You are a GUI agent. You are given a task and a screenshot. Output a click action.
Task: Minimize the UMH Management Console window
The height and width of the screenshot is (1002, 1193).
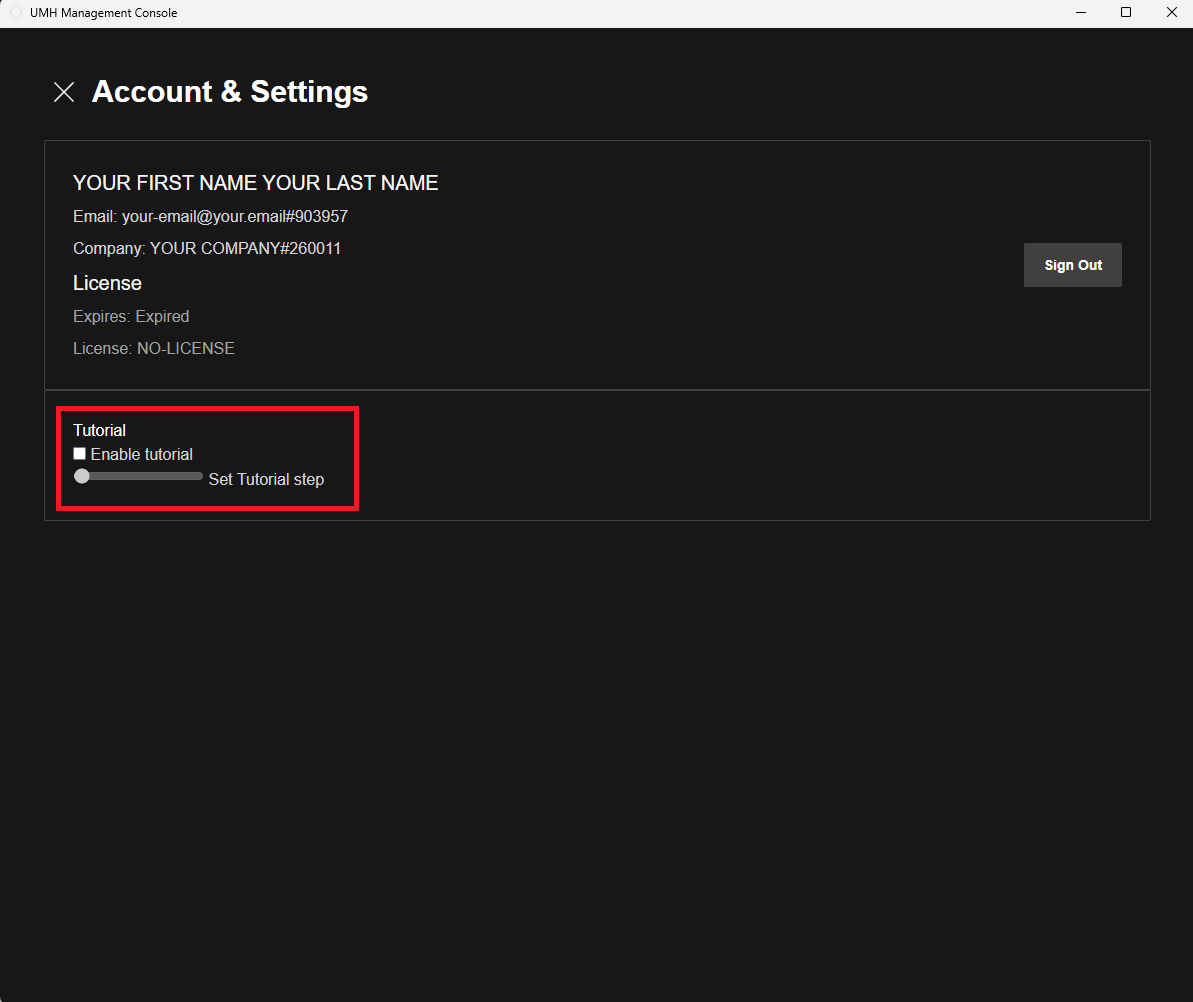1081,13
